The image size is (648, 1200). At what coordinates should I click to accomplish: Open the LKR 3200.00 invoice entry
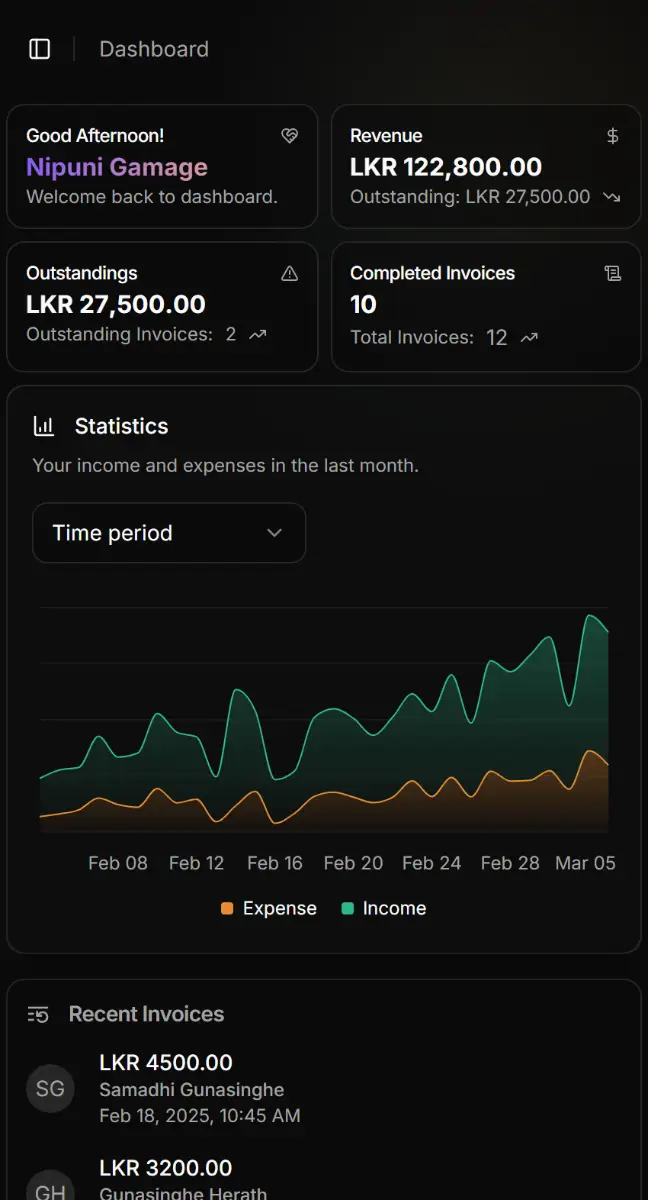(166, 1168)
